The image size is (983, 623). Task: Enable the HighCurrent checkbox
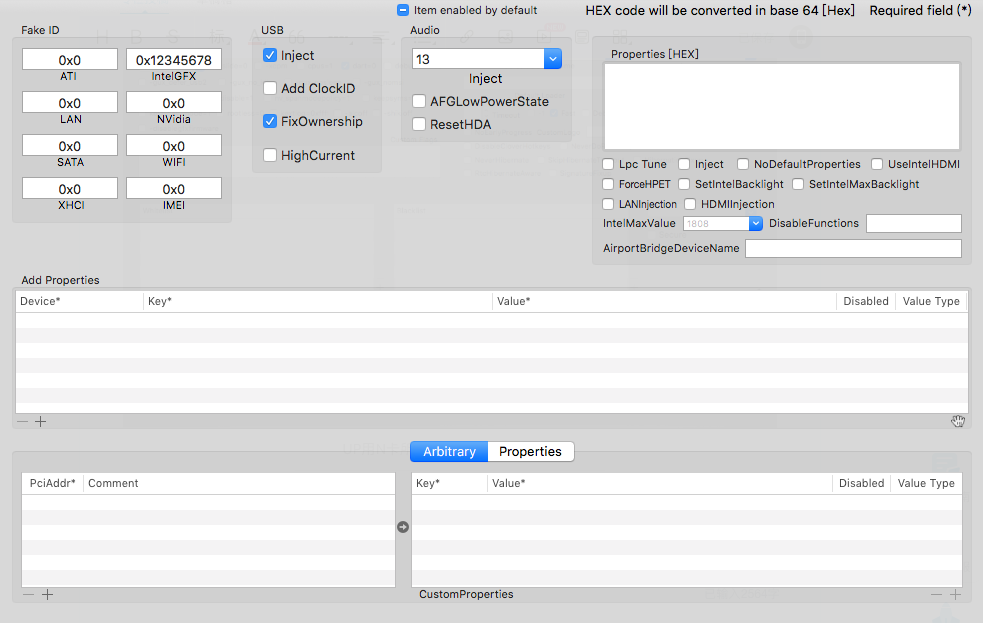pyautogui.click(x=270, y=155)
